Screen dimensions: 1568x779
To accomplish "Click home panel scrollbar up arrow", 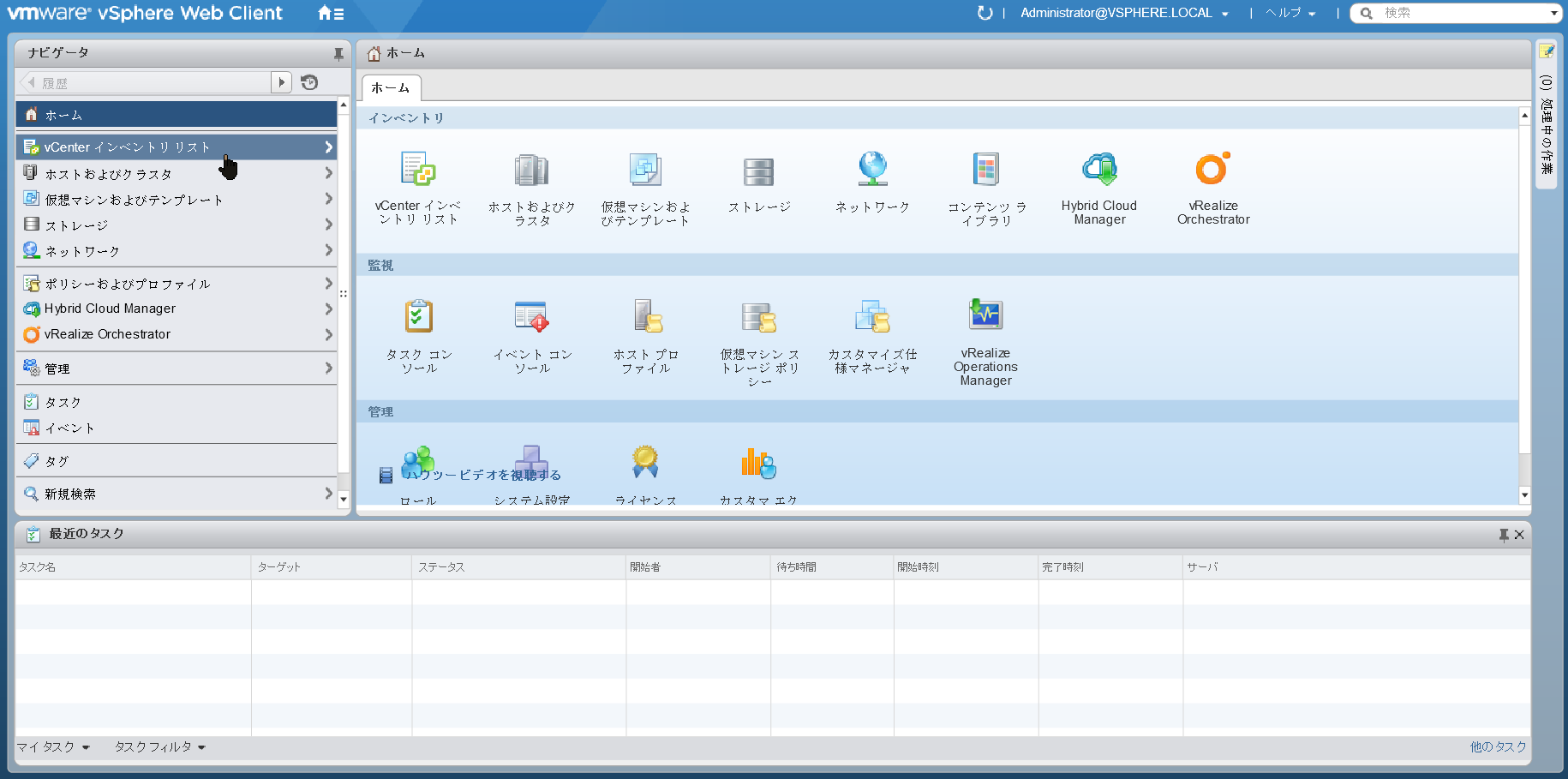I will pos(1524,114).
